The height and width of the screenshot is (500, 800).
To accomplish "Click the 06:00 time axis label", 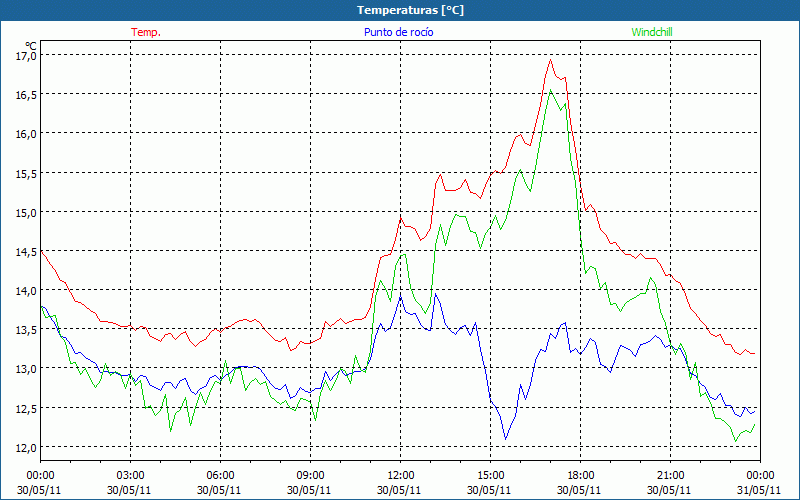I will click(x=220, y=476).
